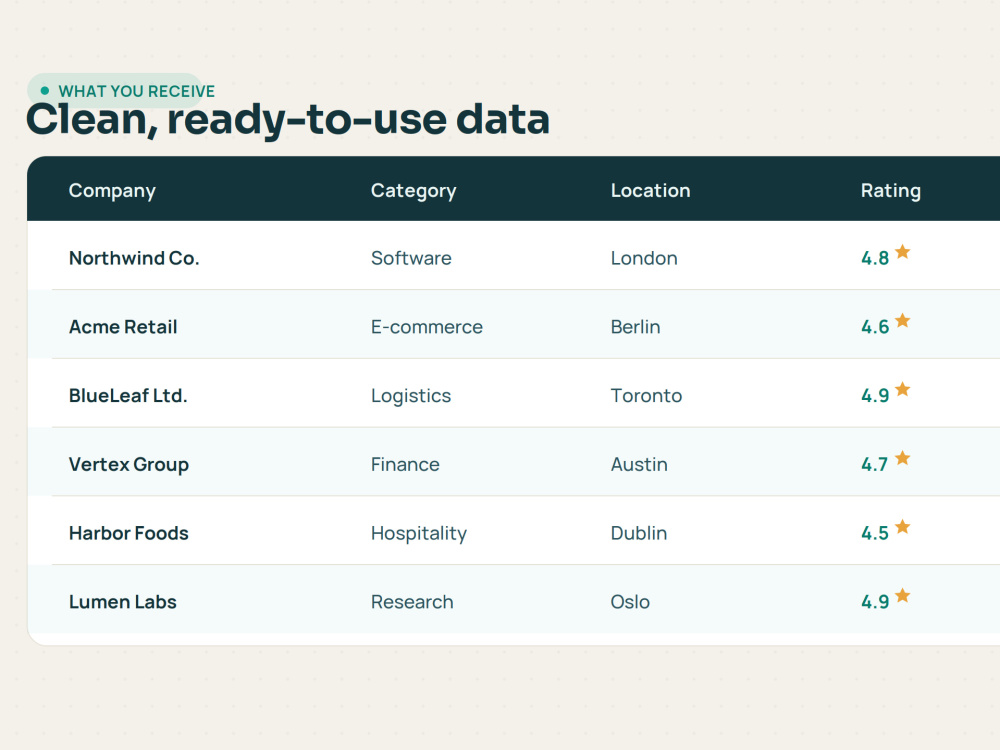Click the 'Austin' location cell
This screenshot has height=750, width=1000.
click(639, 465)
